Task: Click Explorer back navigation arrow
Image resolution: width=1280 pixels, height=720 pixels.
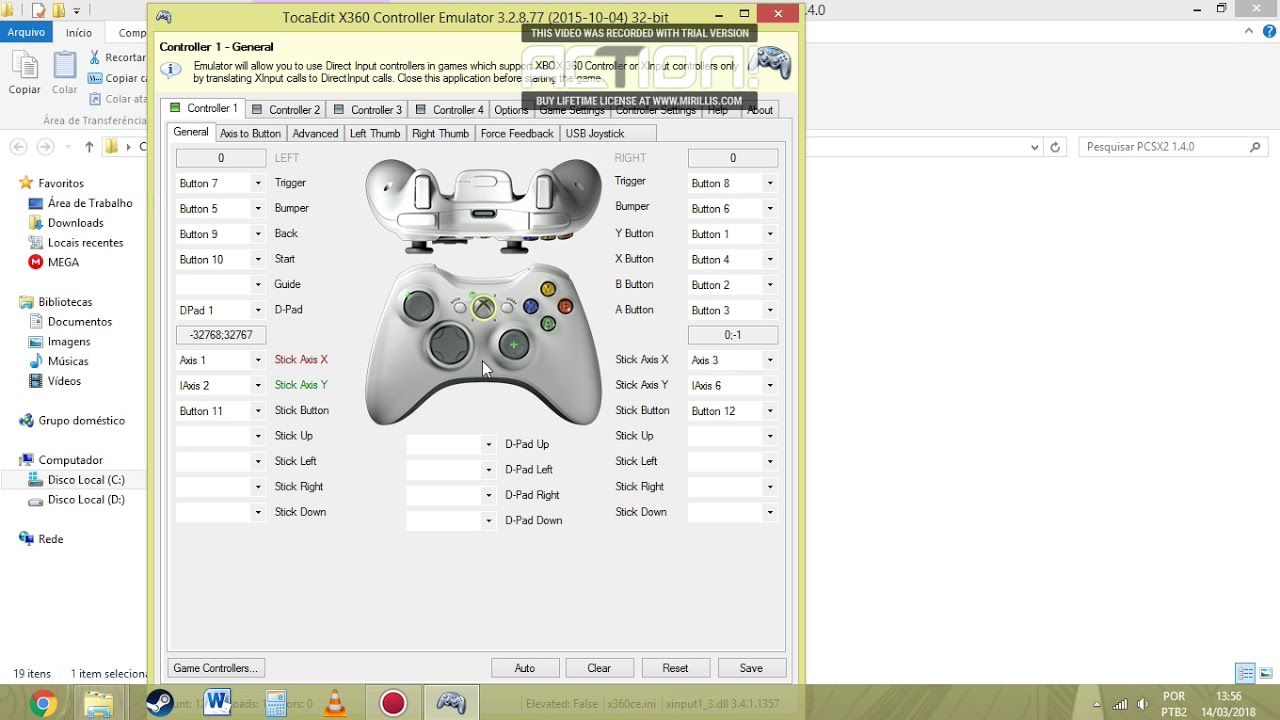Action: tap(18, 147)
